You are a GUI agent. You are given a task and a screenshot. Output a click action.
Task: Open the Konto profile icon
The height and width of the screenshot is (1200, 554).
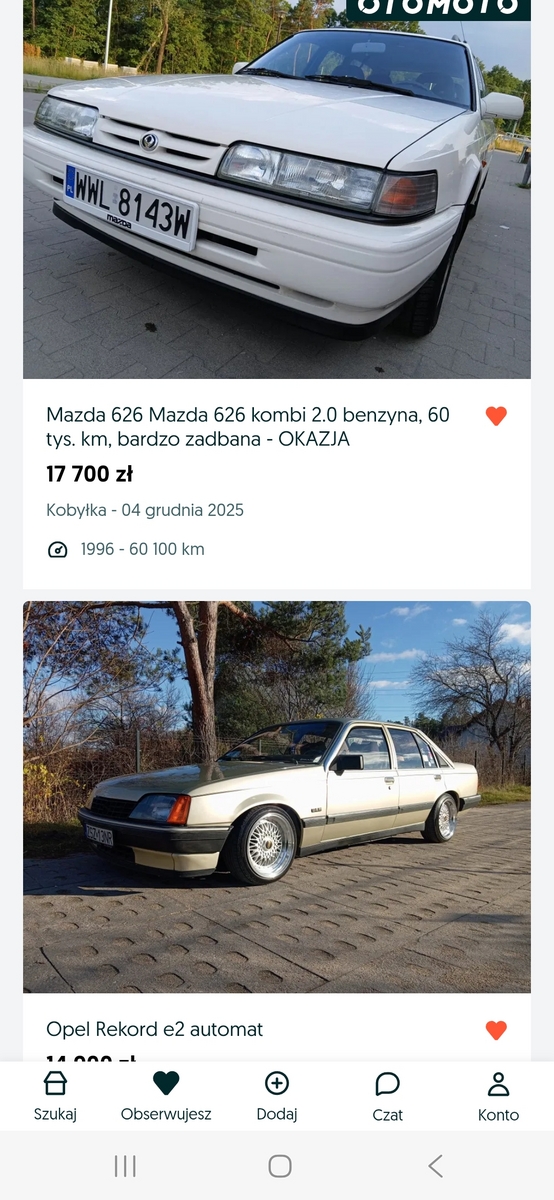498,1084
